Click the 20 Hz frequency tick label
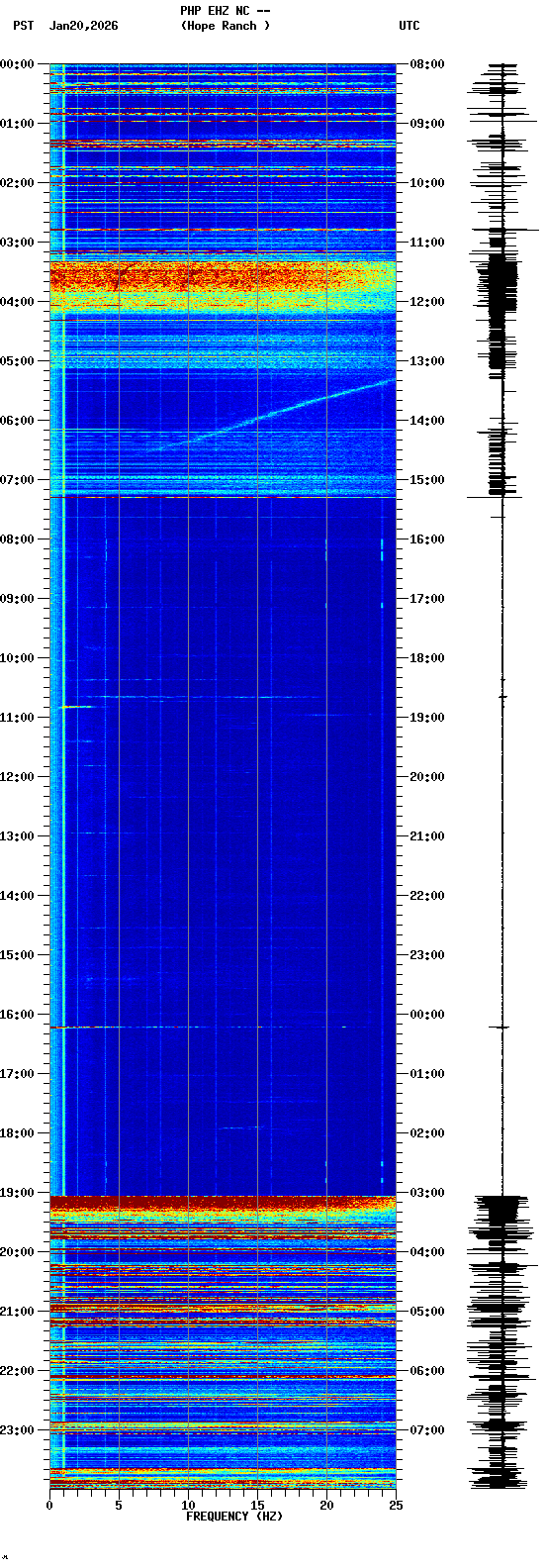This screenshot has height=1568, width=546. click(326, 1506)
